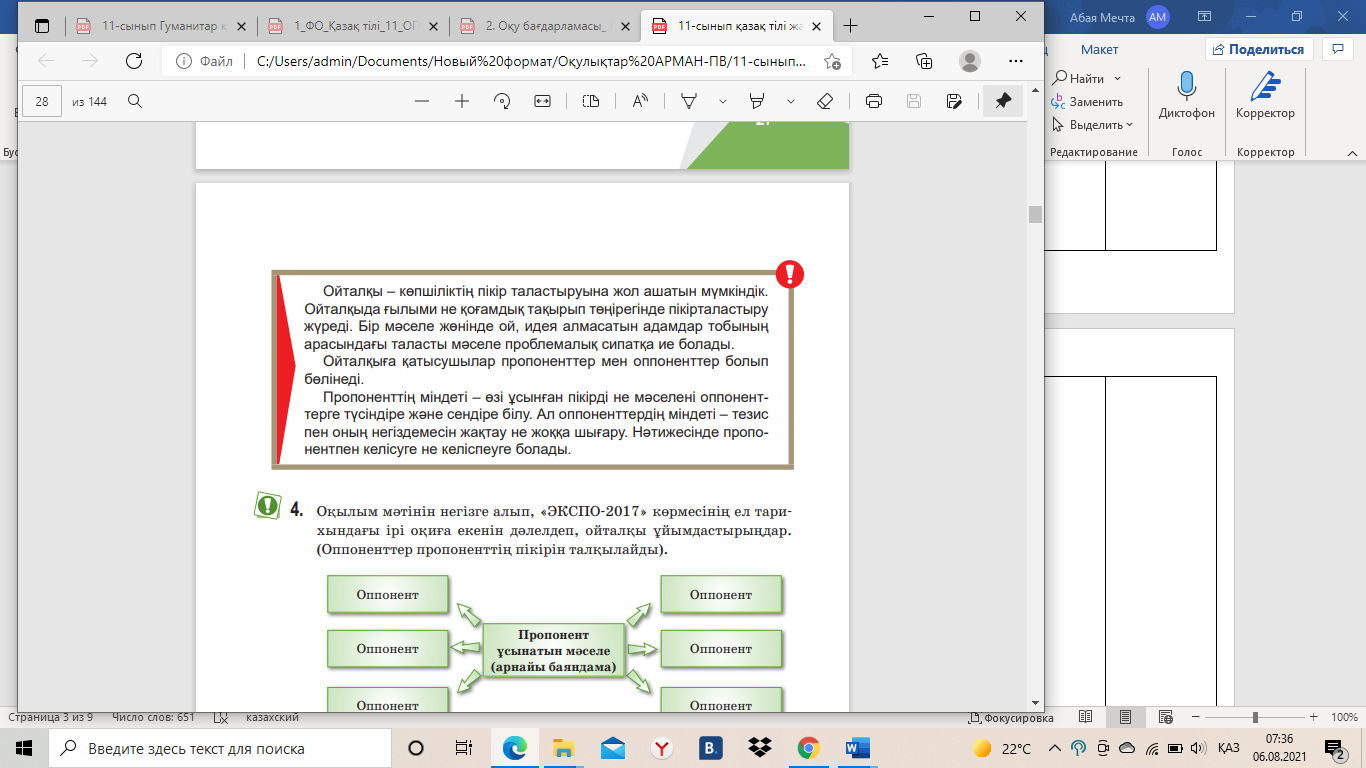Toggle Page view layout in PDF toolbar
Image resolution: width=1366 pixels, height=768 pixels.
pos(591,101)
